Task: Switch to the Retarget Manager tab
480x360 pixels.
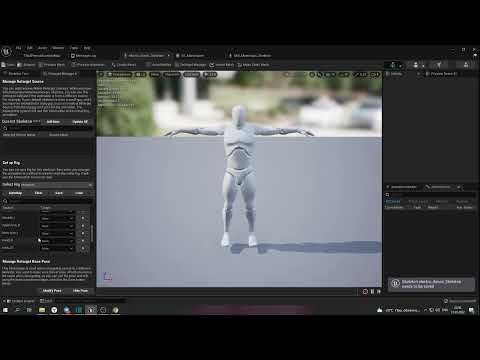Action: [x=61, y=74]
